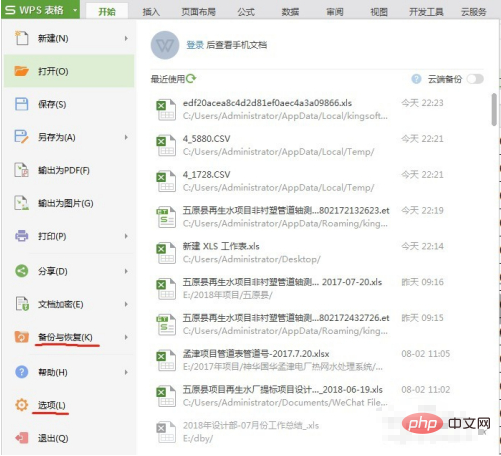
Task: Open recent file name 4_1728.CSV
Action: pos(206,175)
